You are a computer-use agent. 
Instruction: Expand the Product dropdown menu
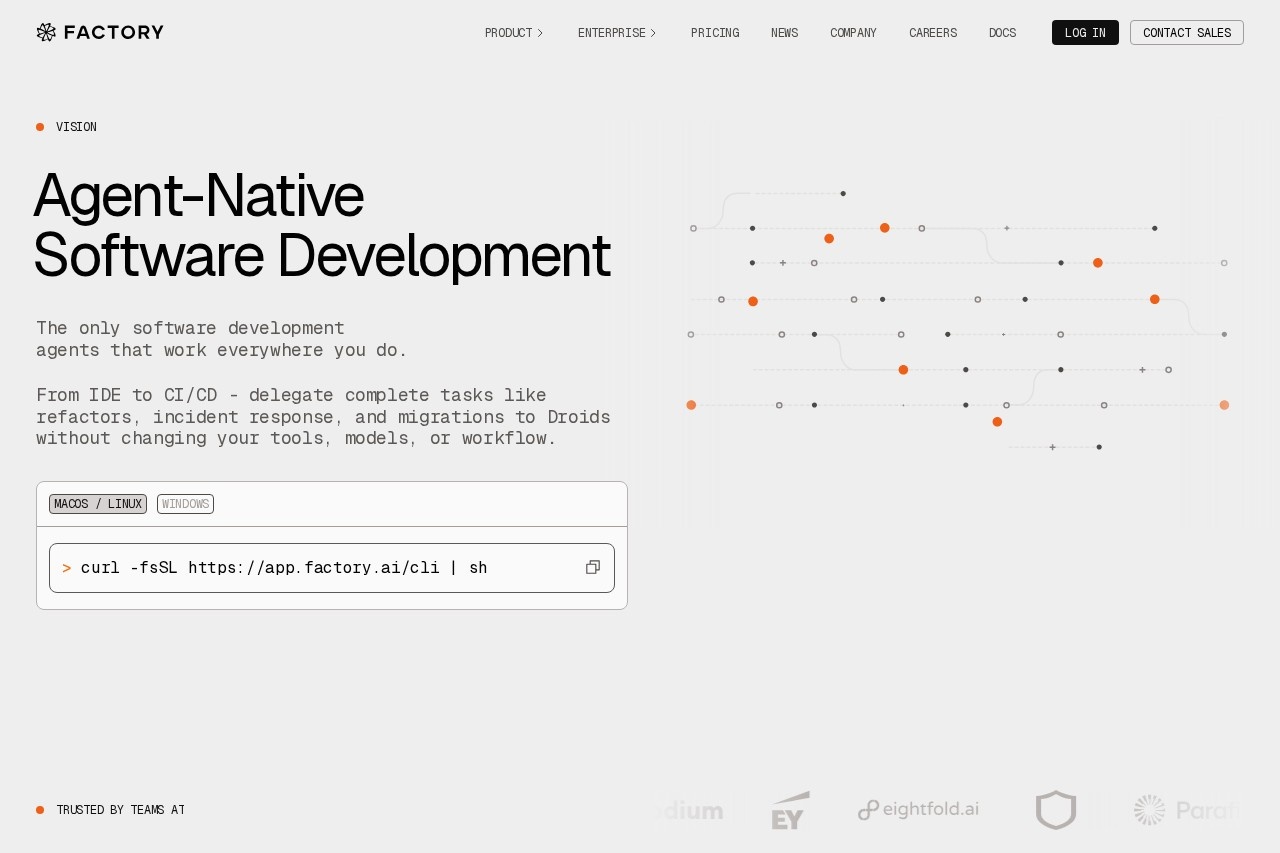pyautogui.click(x=513, y=33)
